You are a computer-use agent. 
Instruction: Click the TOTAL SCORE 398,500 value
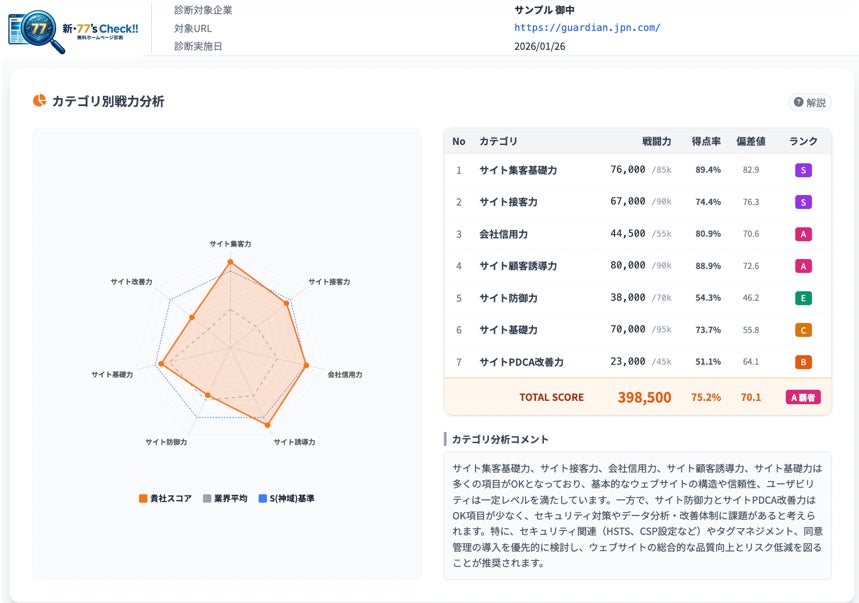pos(644,397)
